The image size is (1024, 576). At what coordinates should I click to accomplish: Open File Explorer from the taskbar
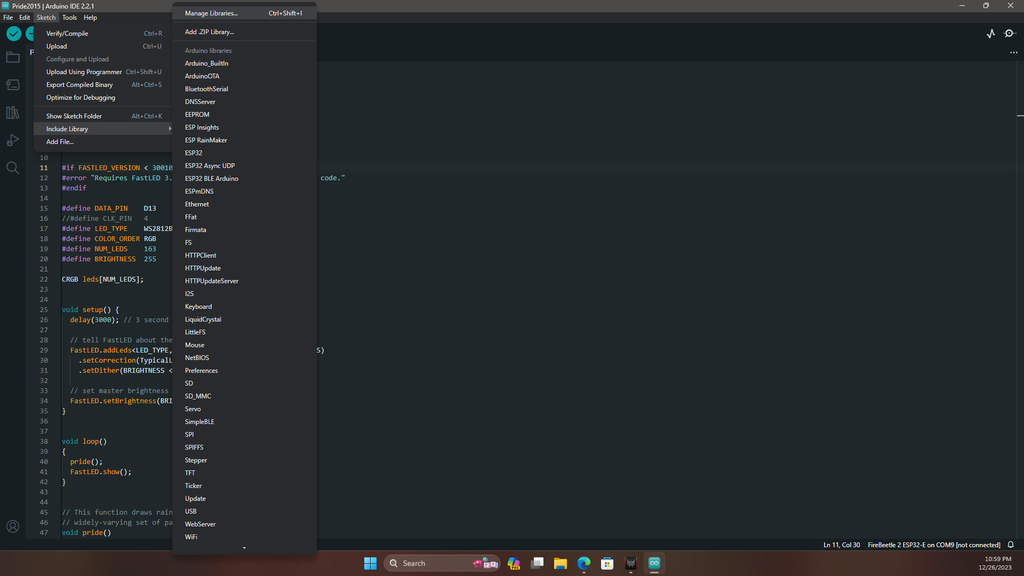(560, 563)
